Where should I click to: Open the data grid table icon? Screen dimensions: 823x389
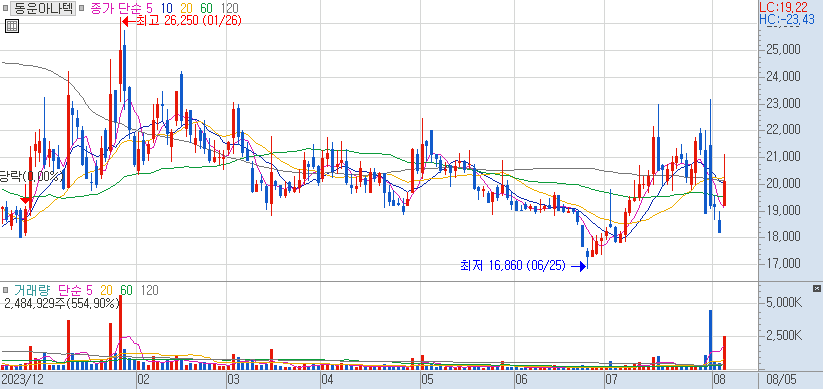coord(12,26)
